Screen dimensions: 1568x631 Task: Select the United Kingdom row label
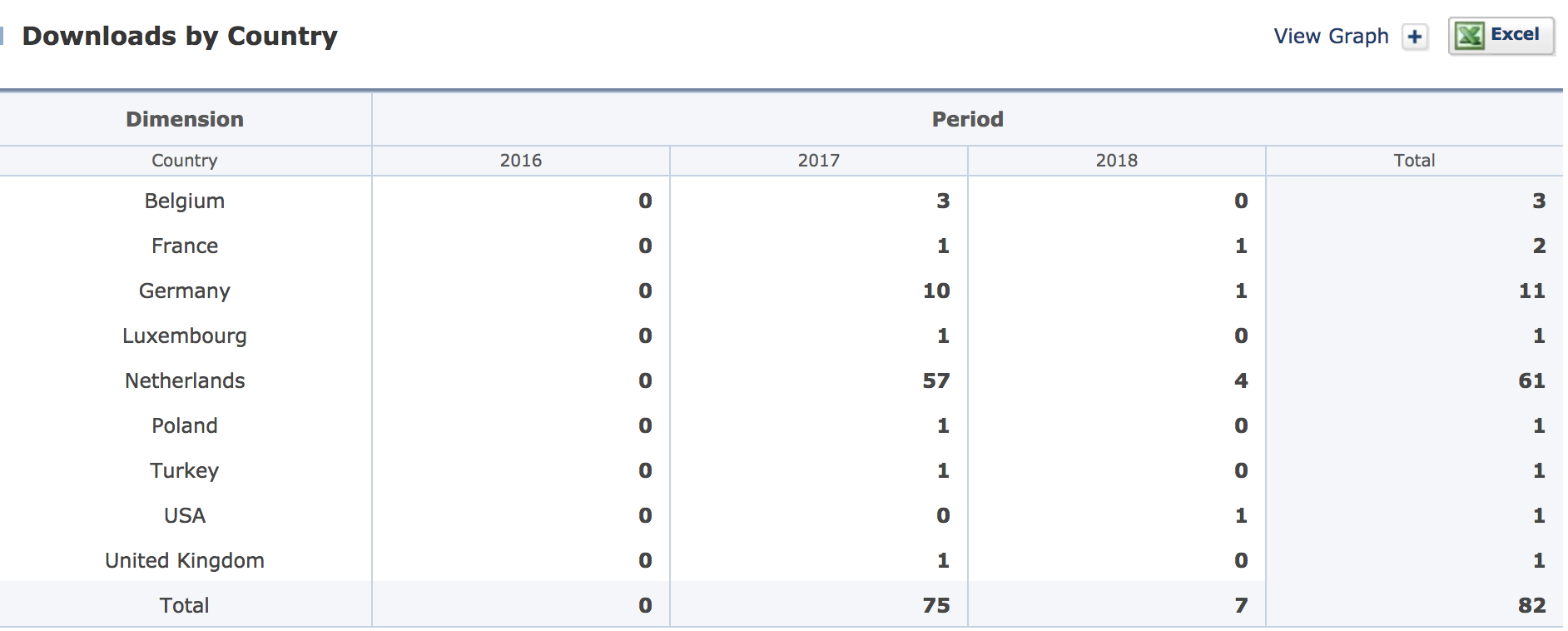pos(185,560)
